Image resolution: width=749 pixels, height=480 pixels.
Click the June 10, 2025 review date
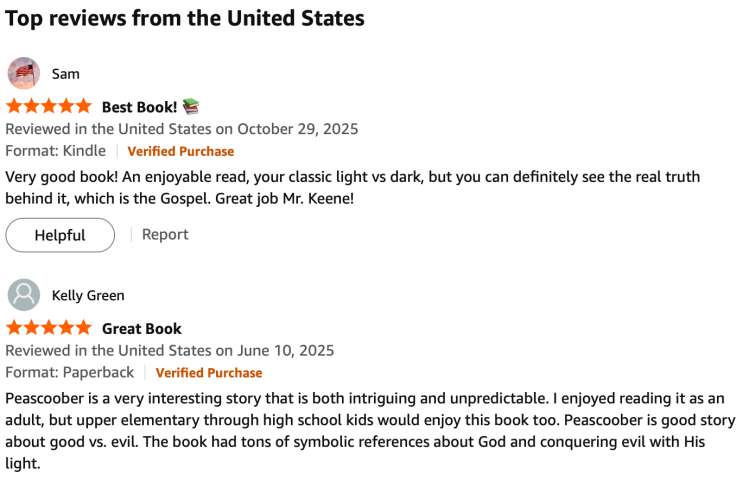coord(285,351)
